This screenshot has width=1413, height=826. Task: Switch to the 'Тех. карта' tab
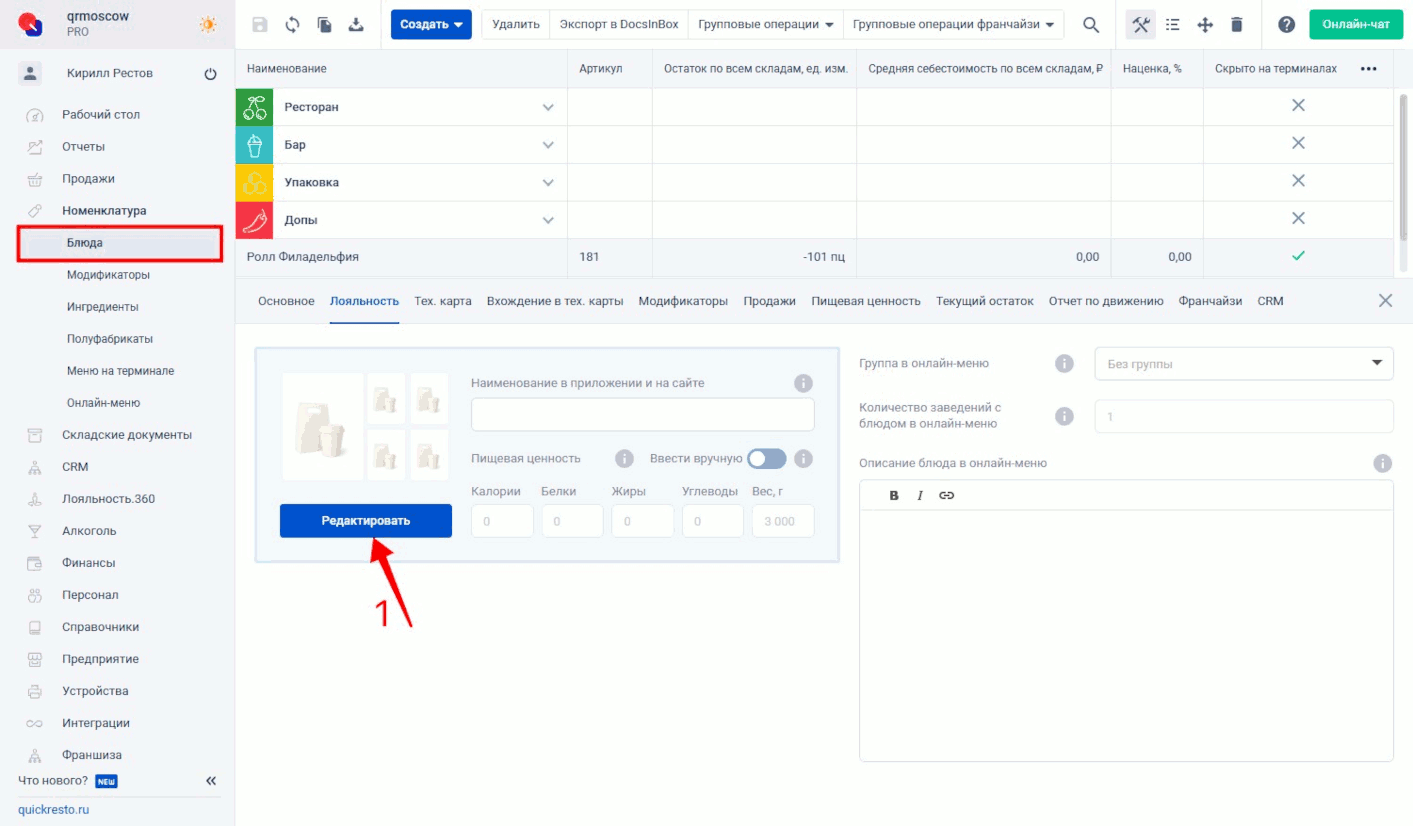pos(442,301)
